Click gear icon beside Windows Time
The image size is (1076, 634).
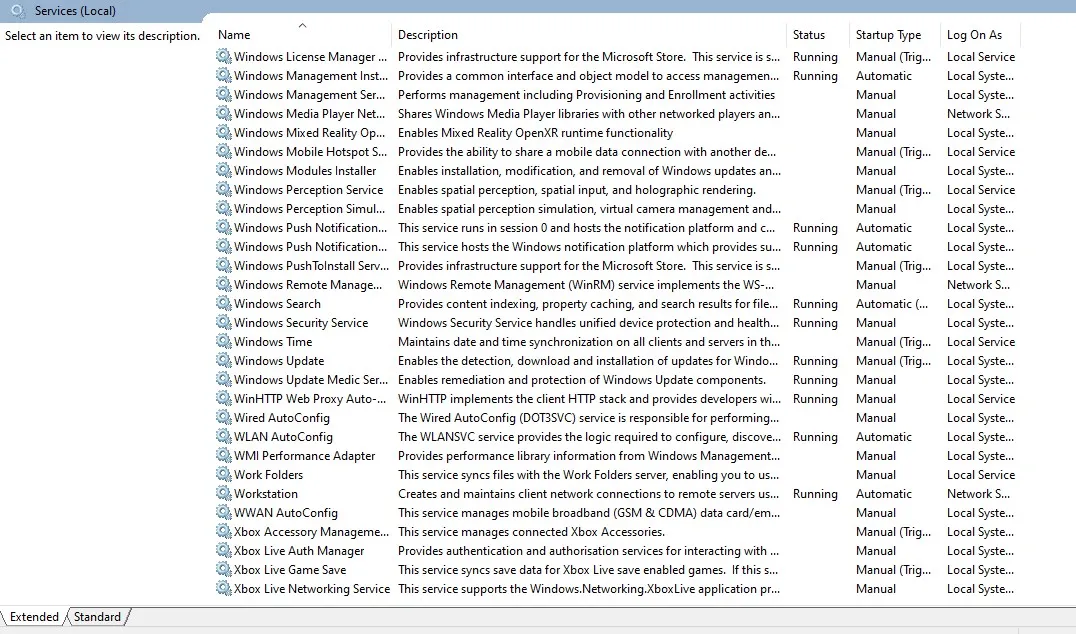[224, 341]
